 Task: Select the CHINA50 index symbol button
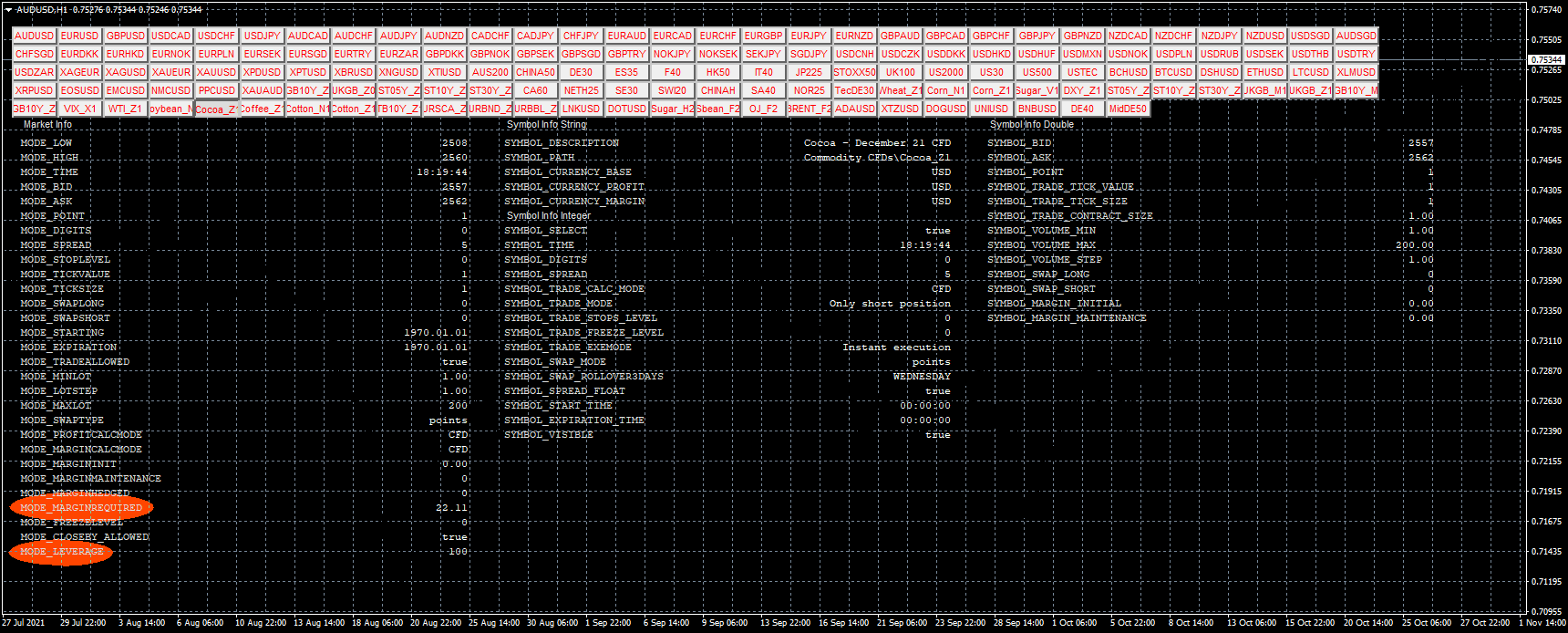pos(536,72)
